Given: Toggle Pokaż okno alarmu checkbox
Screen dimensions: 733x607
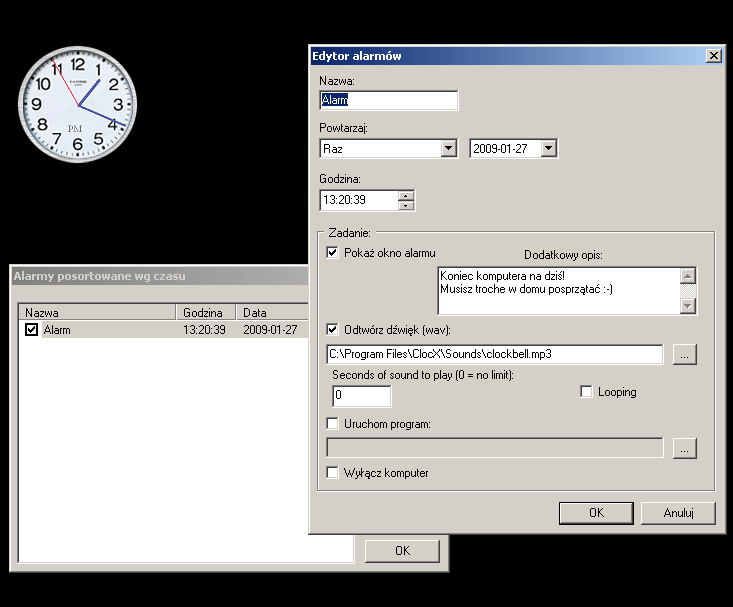Looking at the screenshot, I should (333, 253).
